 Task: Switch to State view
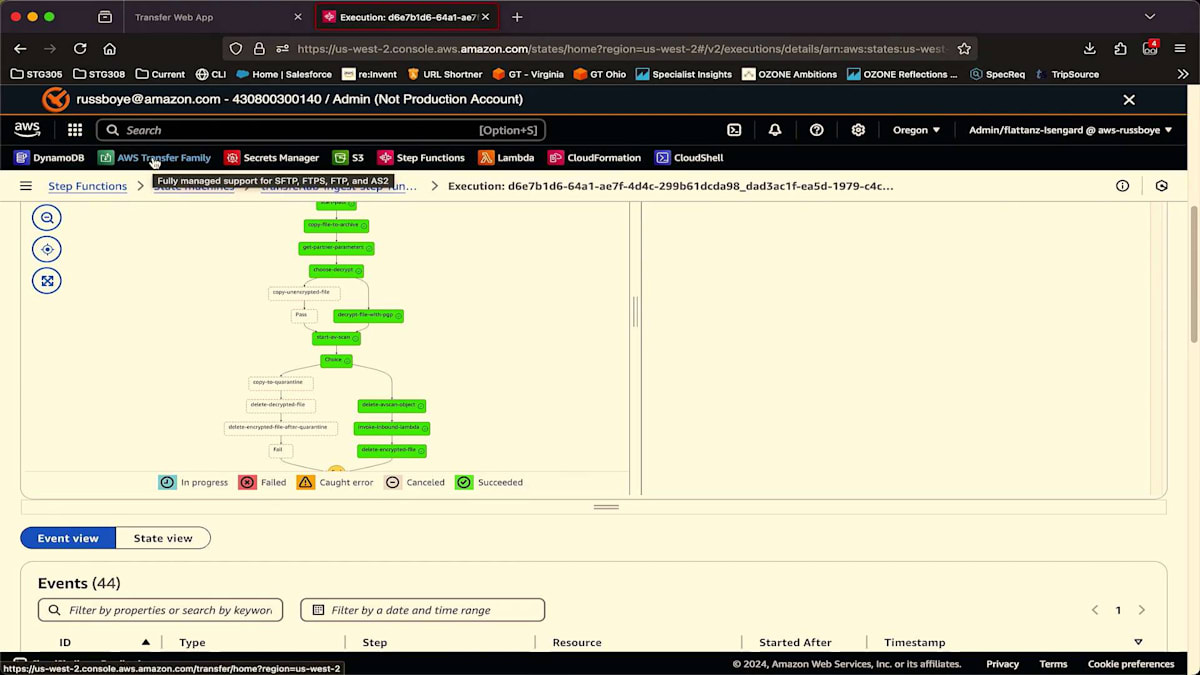[x=163, y=538]
